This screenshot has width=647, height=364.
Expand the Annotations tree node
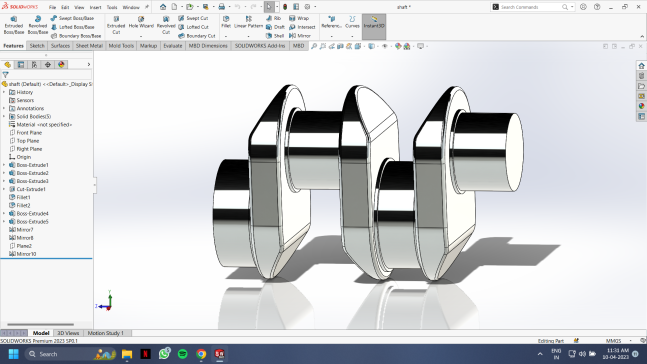click(x=4, y=109)
